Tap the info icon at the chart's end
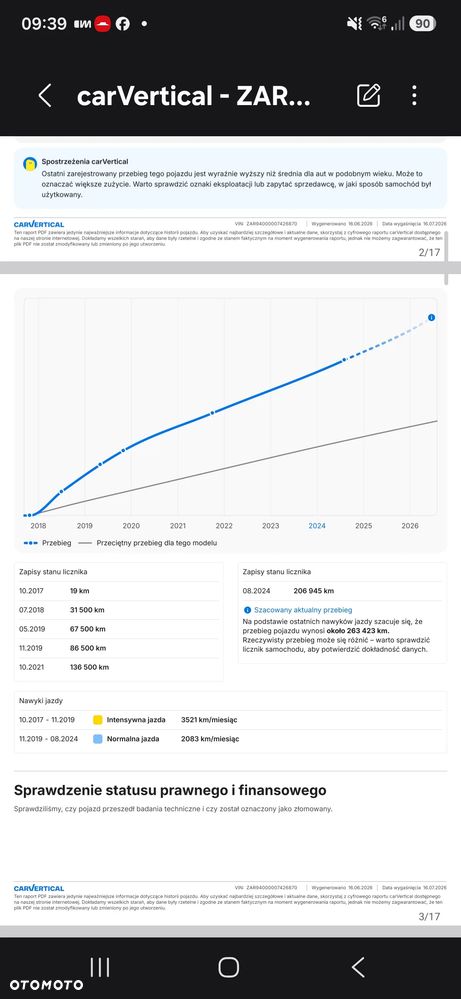Viewport: 461px width, 999px height. [431, 317]
